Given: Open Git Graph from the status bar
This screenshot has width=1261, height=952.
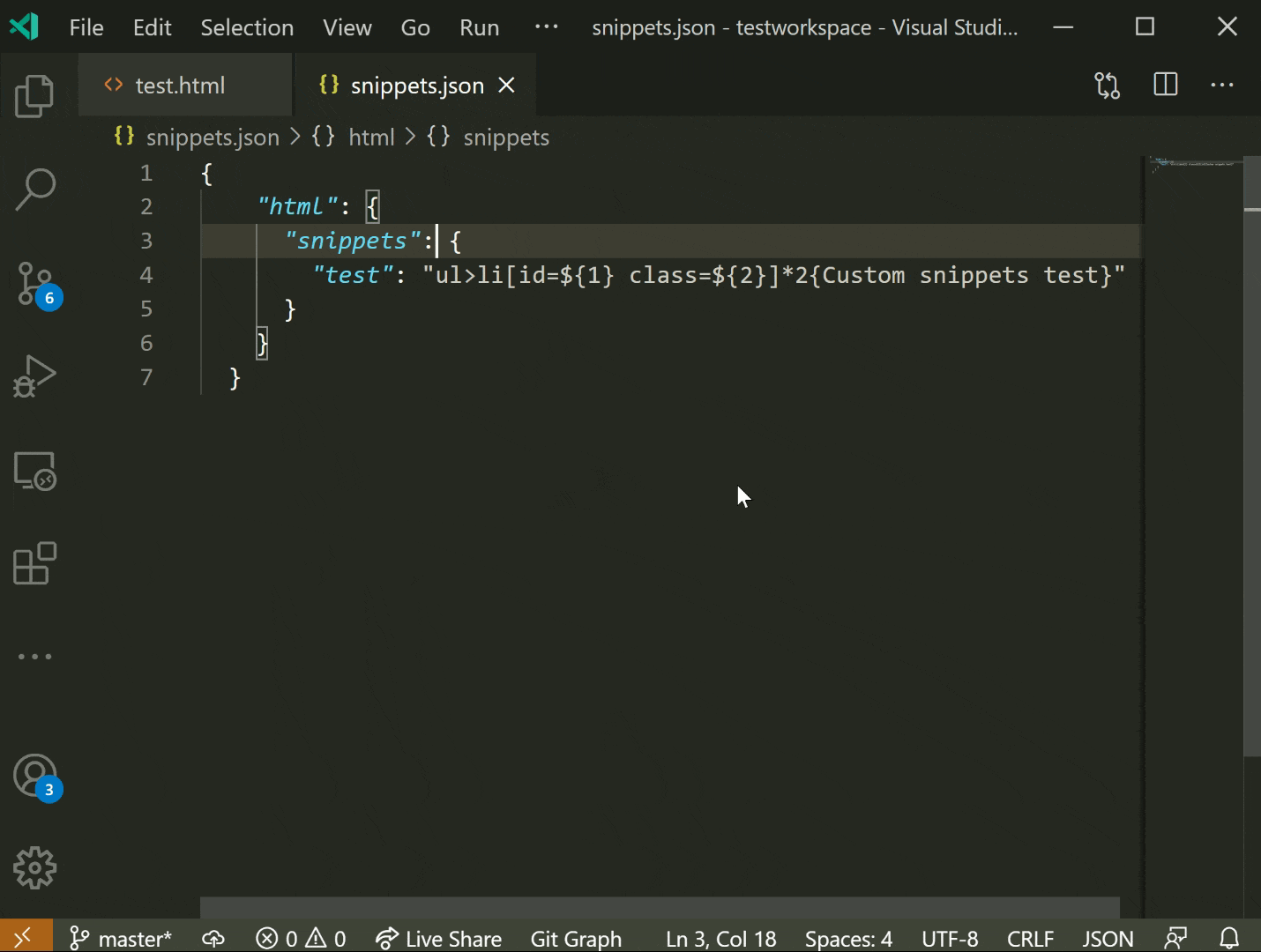Looking at the screenshot, I should pos(577,938).
